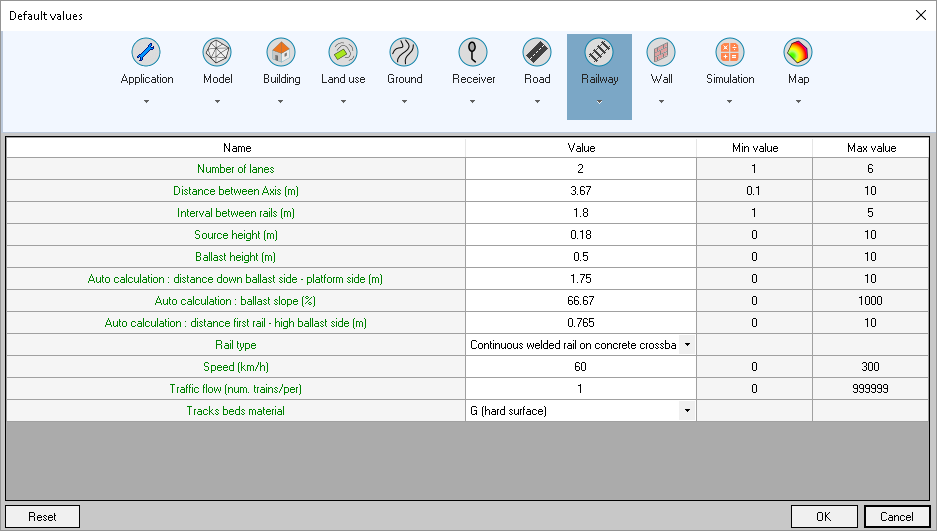Select the Speed (km/h) label

236,367
